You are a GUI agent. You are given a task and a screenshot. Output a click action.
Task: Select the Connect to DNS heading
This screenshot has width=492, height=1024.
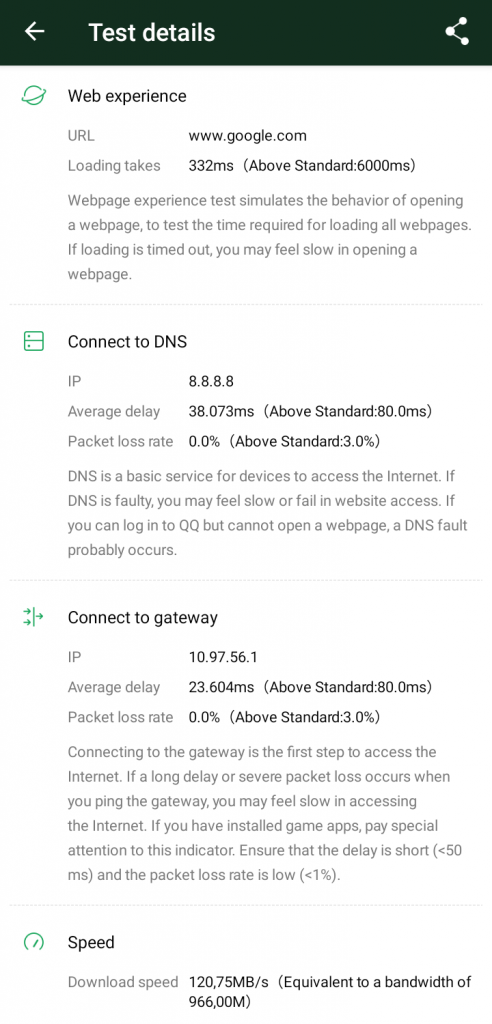(x=127, y=342)
